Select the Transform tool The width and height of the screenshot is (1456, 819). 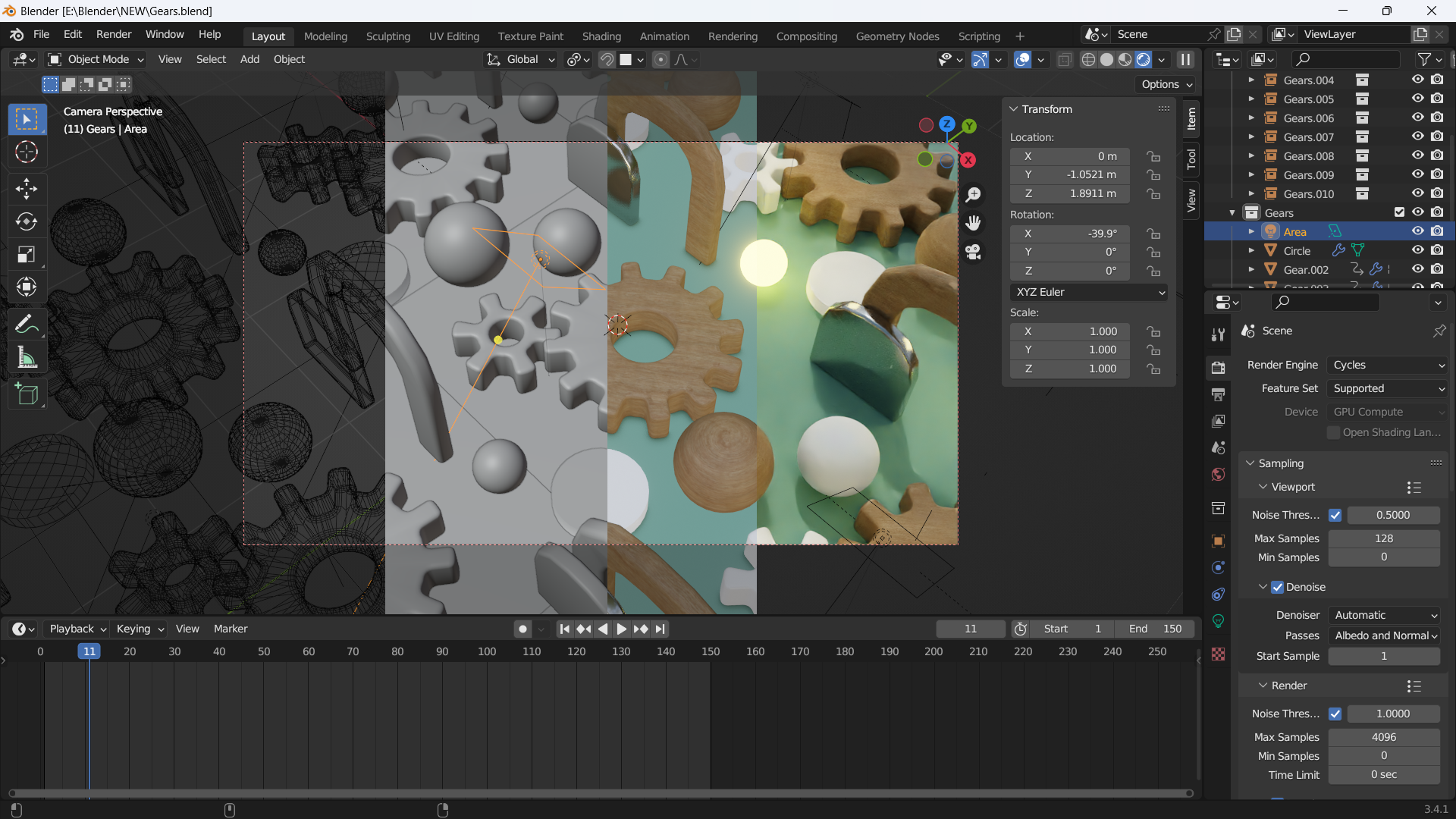(27, 287)
